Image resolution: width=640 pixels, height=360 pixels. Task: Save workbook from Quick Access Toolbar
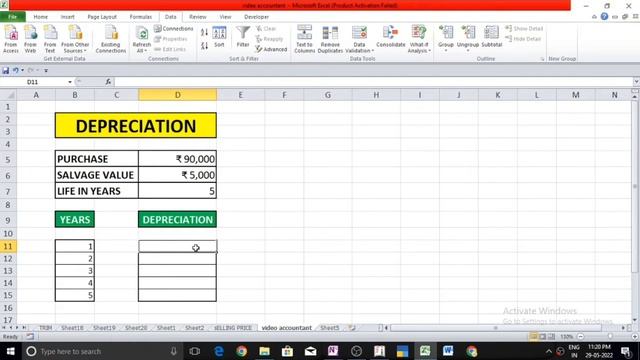pos(6,71)
